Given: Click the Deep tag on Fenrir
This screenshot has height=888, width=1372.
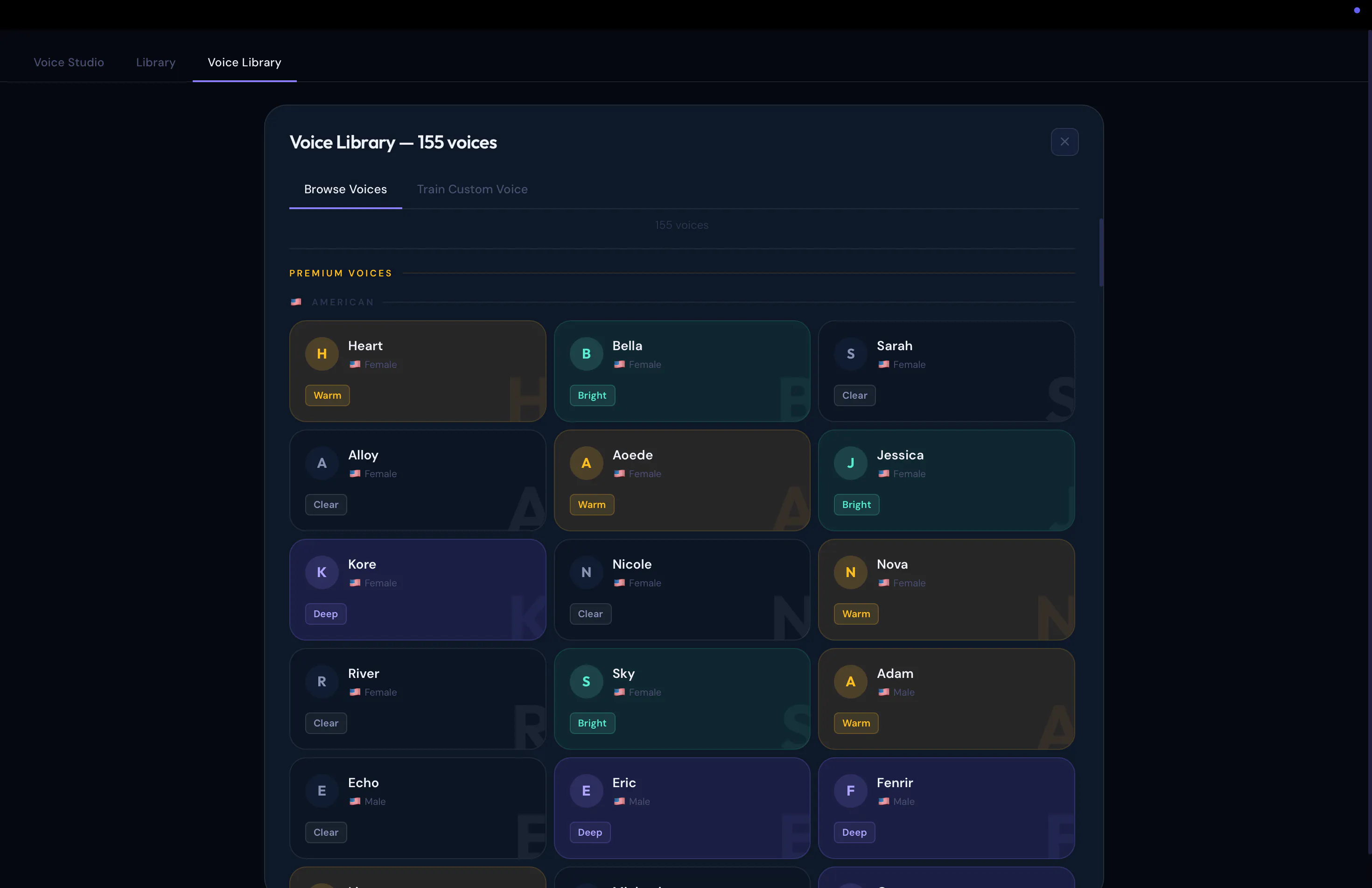Looking at the screenshot, I should pos(854,832).
